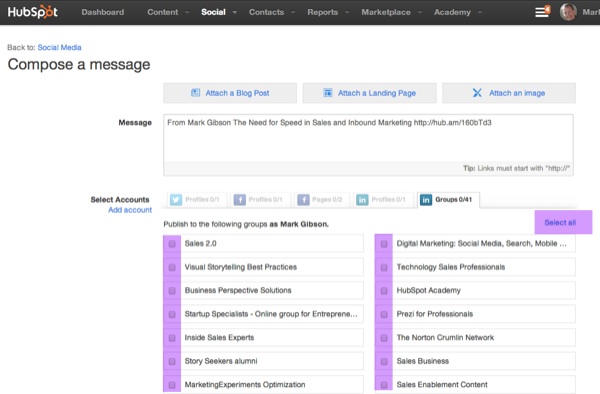Click the HubSpot logo
600x394 pixels.
point(33,12)
